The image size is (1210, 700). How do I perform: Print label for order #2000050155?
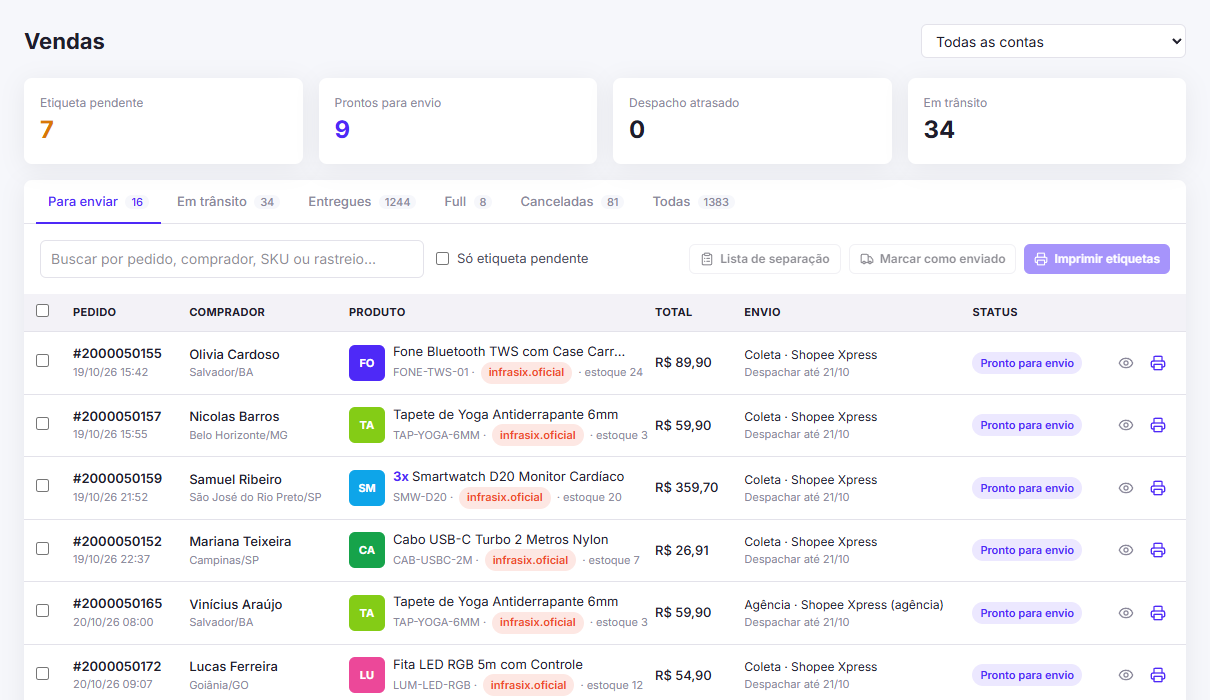point(1158,363)
